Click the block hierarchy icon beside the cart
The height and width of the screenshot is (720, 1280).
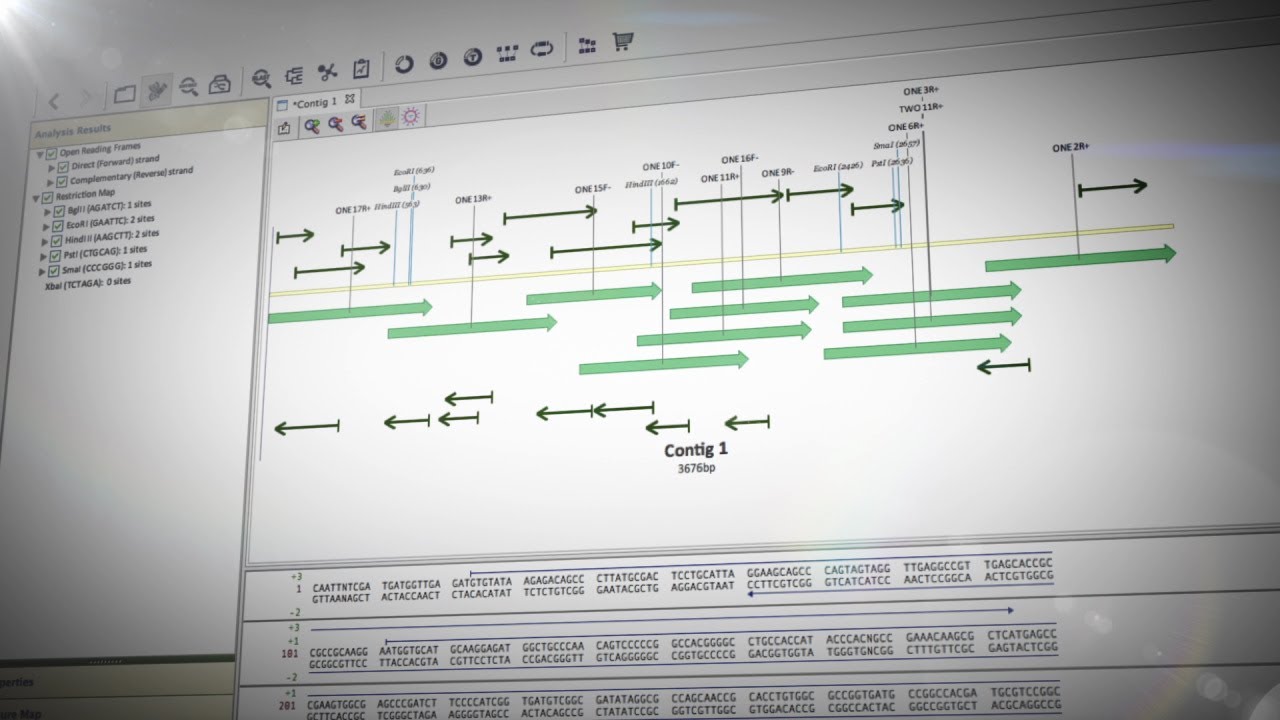(588, 45)
